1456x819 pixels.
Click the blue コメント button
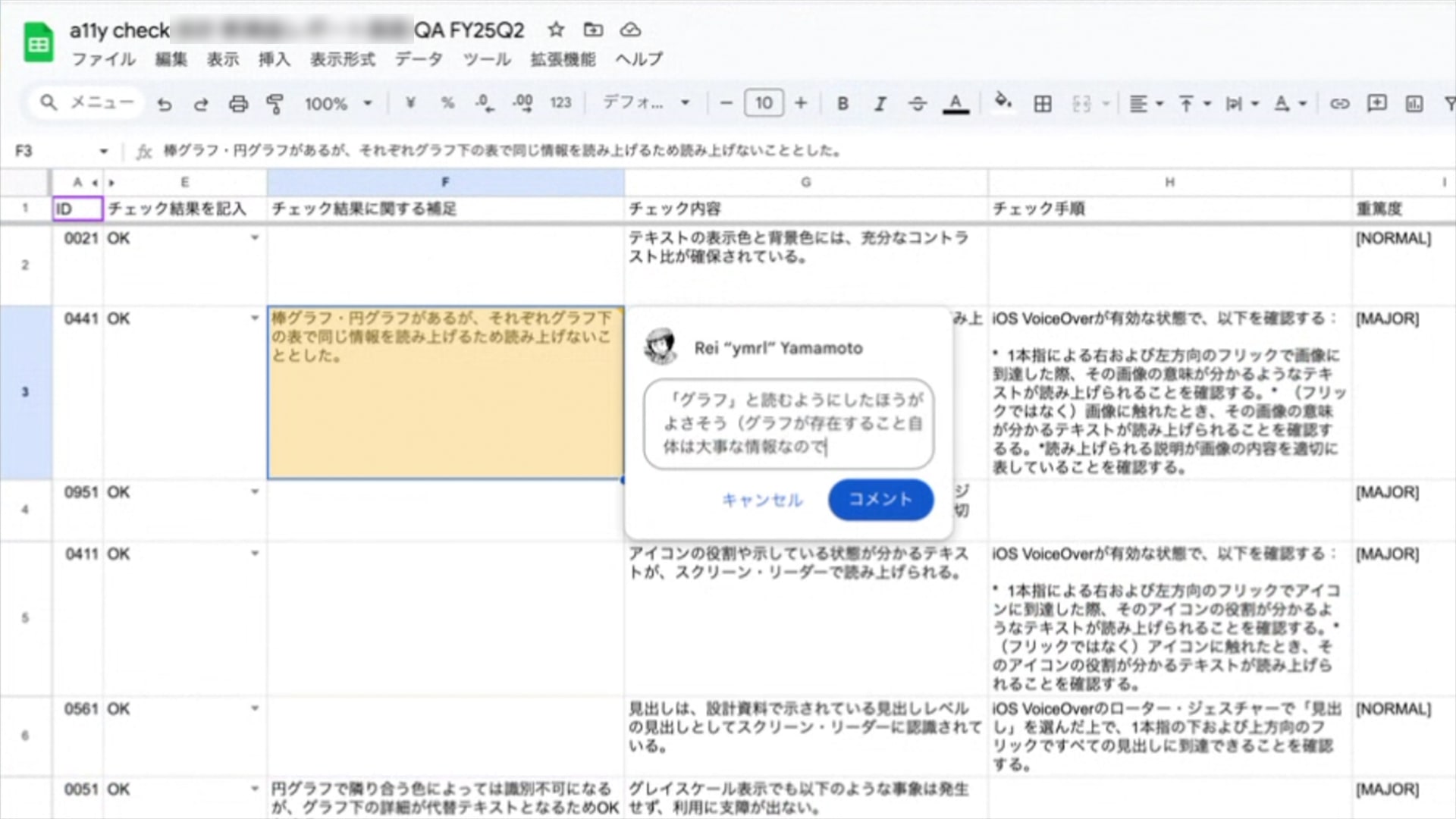click(x=880, y=499)
